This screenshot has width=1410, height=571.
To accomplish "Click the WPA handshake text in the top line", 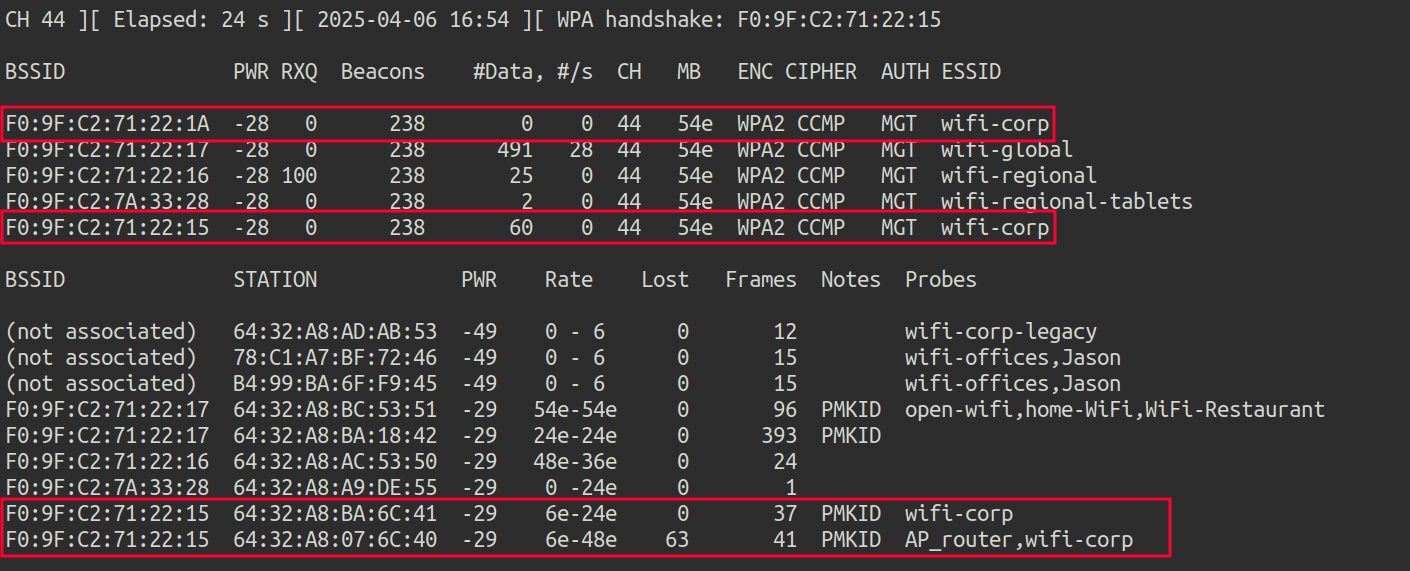I will coord(748,20).
